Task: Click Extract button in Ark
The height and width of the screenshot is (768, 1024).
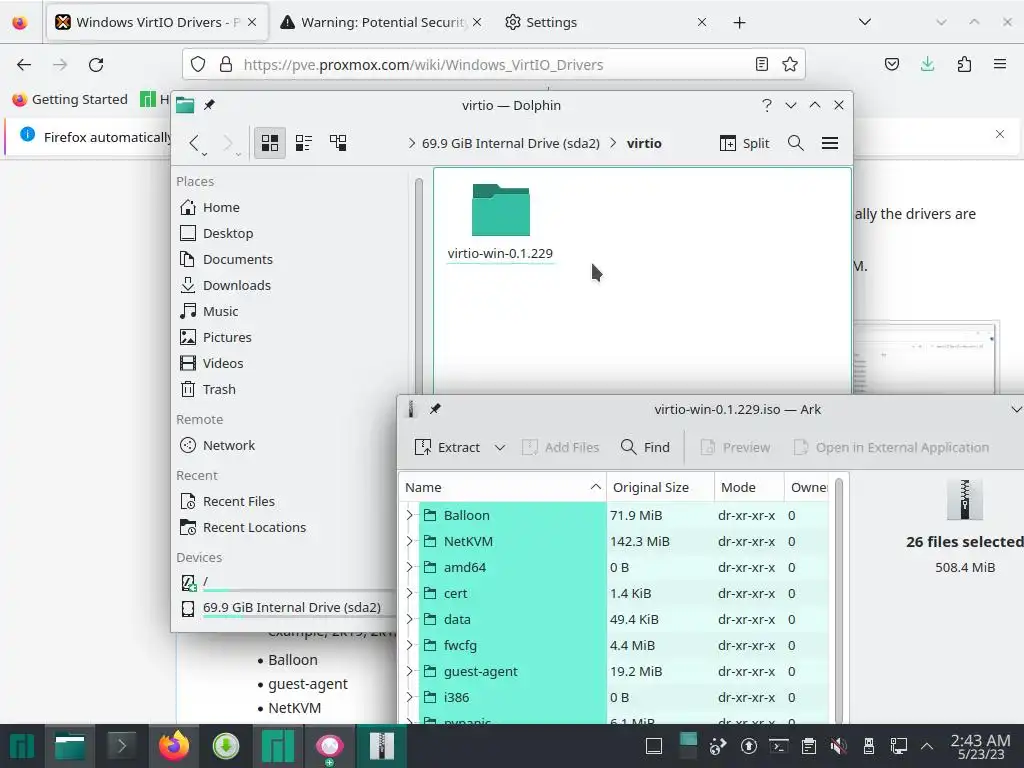Action: [448, 447]
